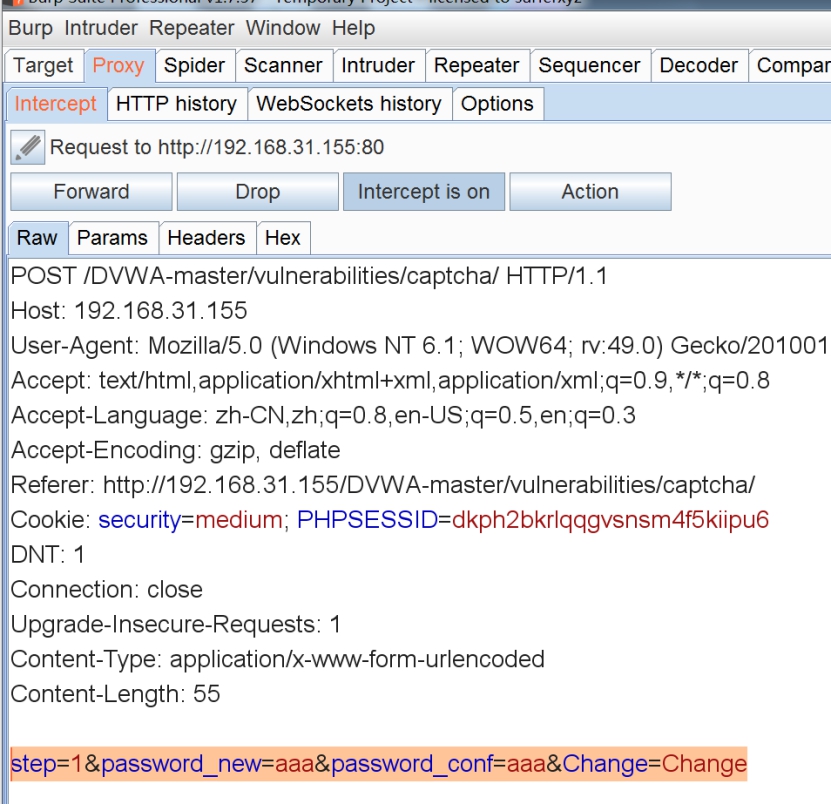Image resolution: width=831 pixels, height=804 pixels.
Task: Select the Intercept sub-tab
Action: click(56, 104)
